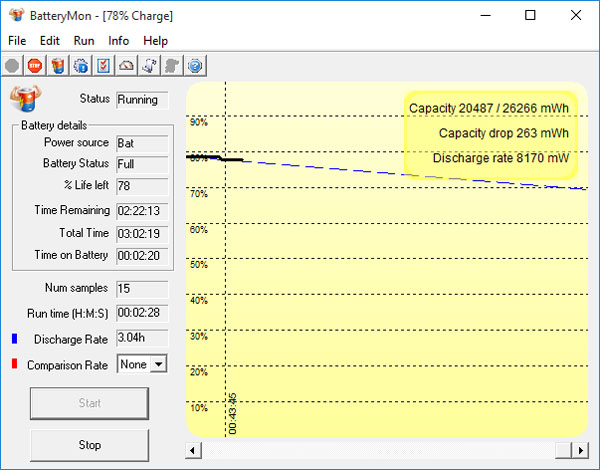Open the Help menu
This screenshot has height=470, width=600.
point(155,41)
